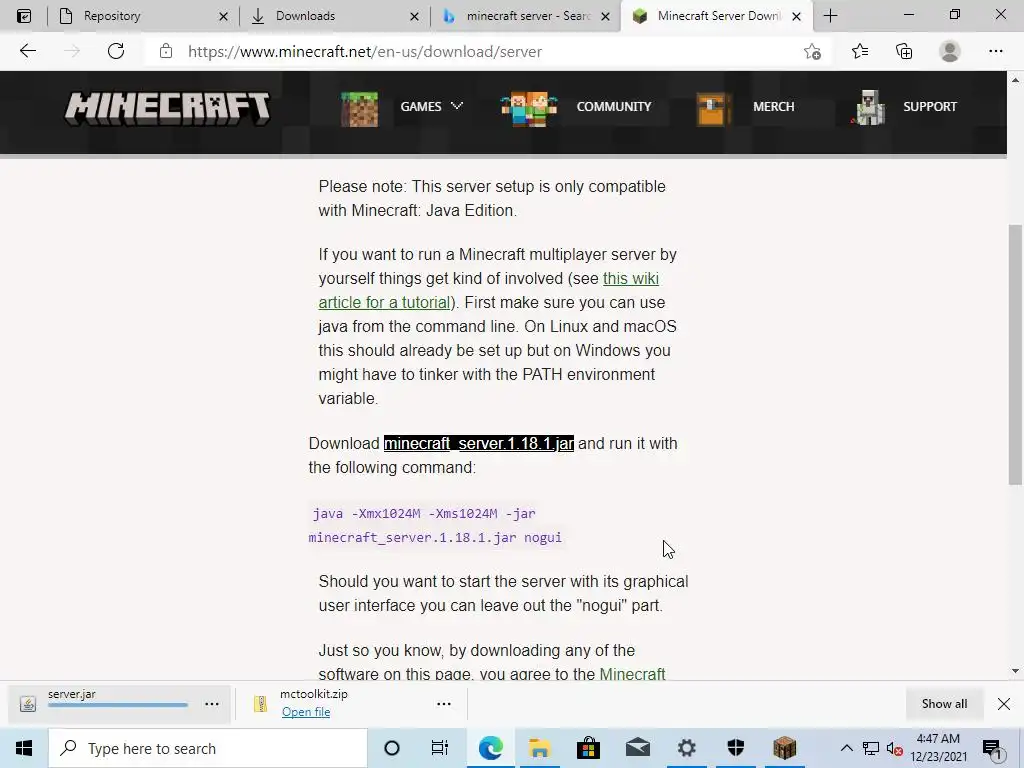
Task: Show hidden system tray icons
Action: (846, 748)
